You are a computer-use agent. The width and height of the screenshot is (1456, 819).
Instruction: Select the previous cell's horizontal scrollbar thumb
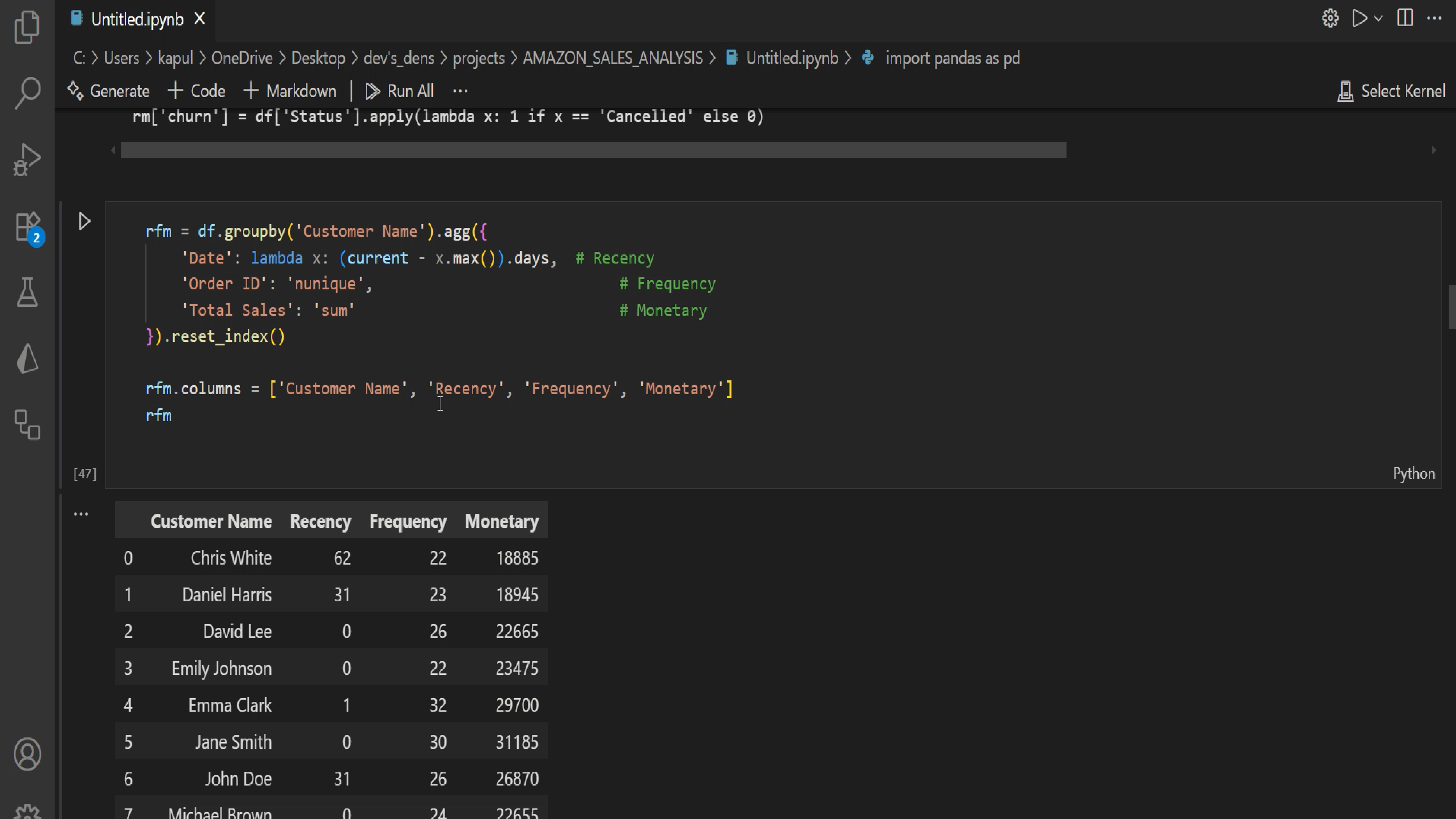point(593,150)
